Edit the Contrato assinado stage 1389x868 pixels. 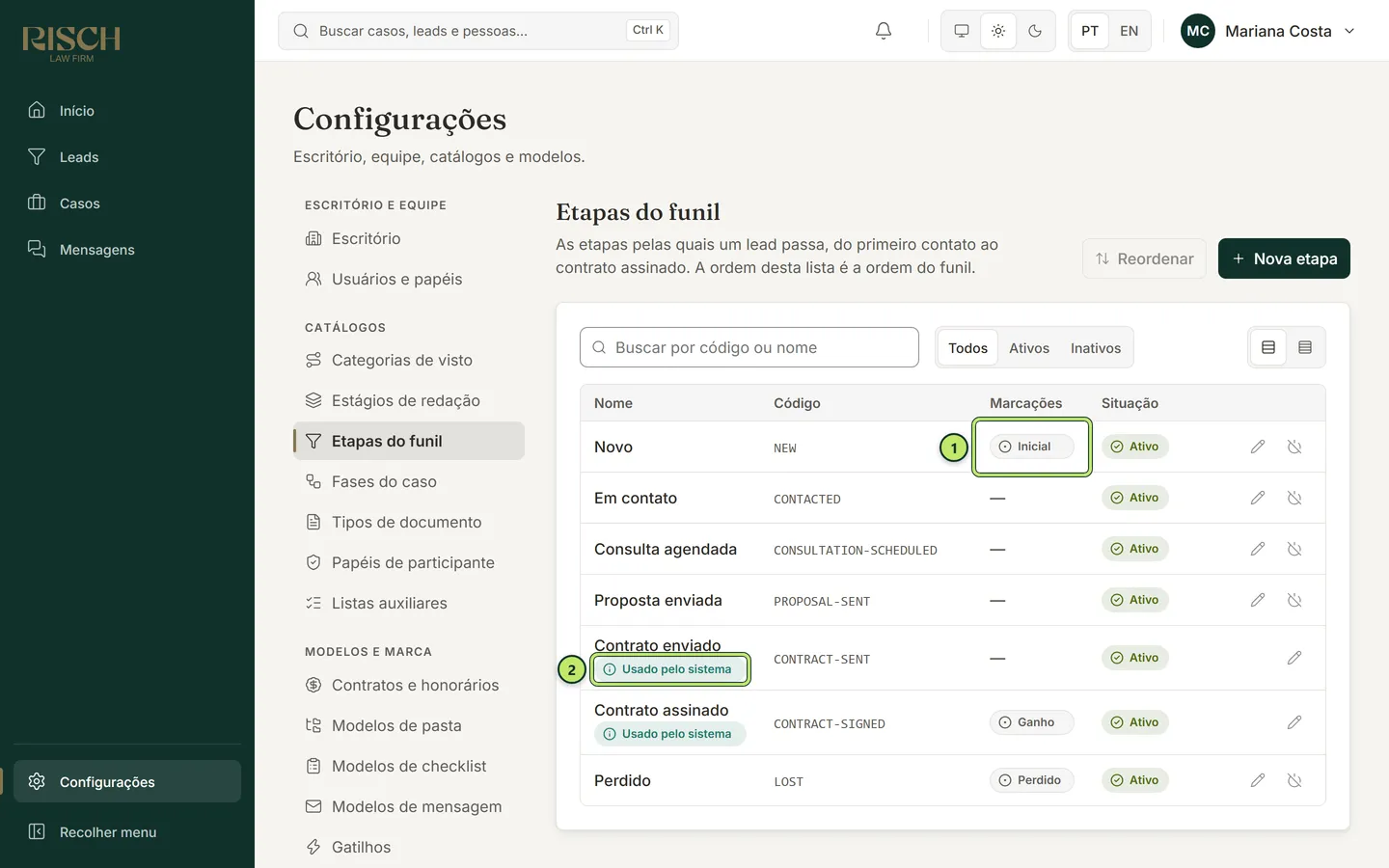click(1294, 722)
